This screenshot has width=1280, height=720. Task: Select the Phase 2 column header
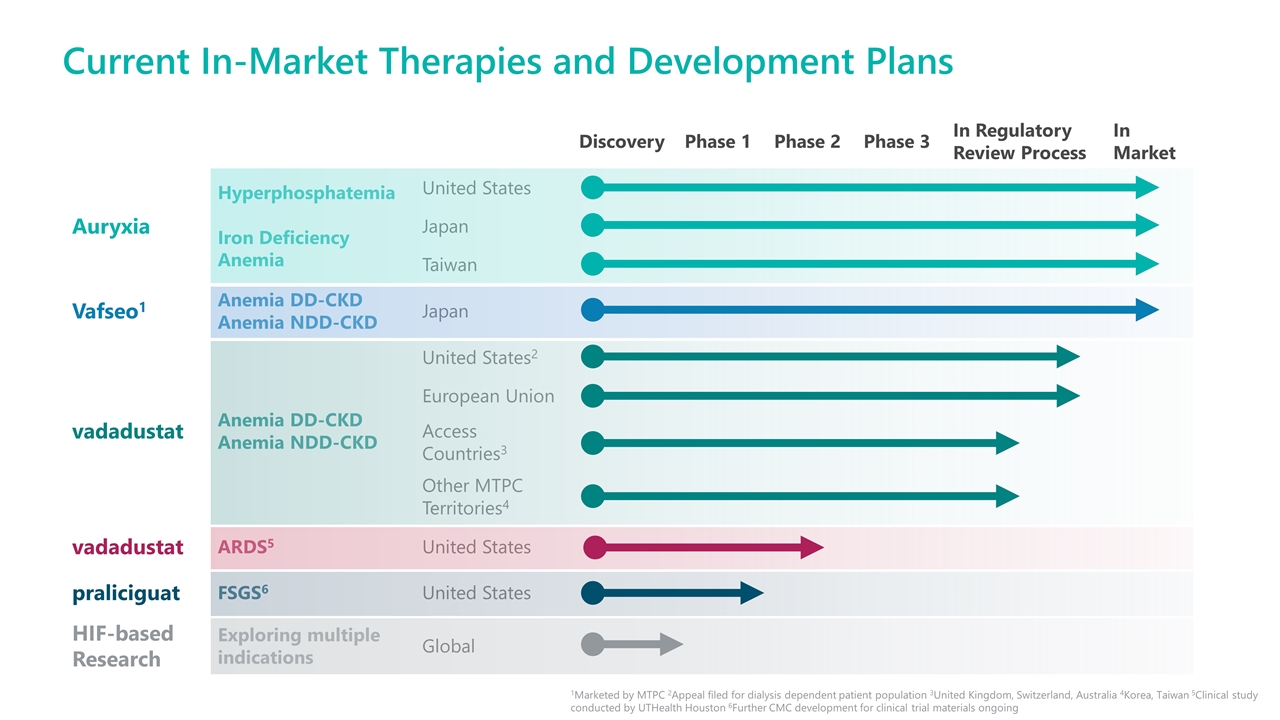tap(806, 142)
